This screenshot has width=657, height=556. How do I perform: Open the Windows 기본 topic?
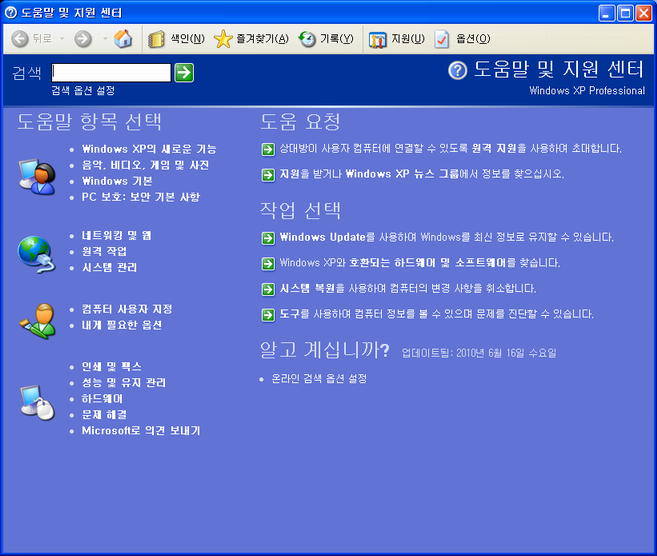(x=117, y=181)
